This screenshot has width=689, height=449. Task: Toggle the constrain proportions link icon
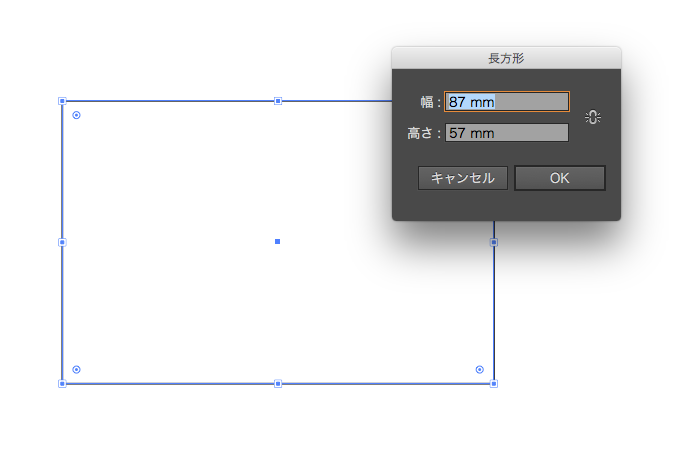593,117
